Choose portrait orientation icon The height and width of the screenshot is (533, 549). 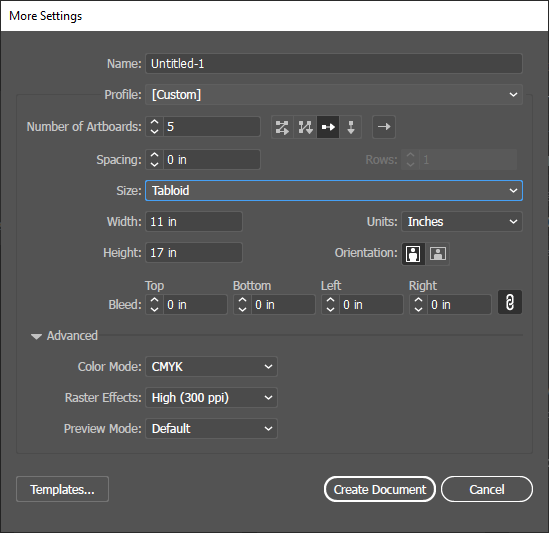click(414, 254)
